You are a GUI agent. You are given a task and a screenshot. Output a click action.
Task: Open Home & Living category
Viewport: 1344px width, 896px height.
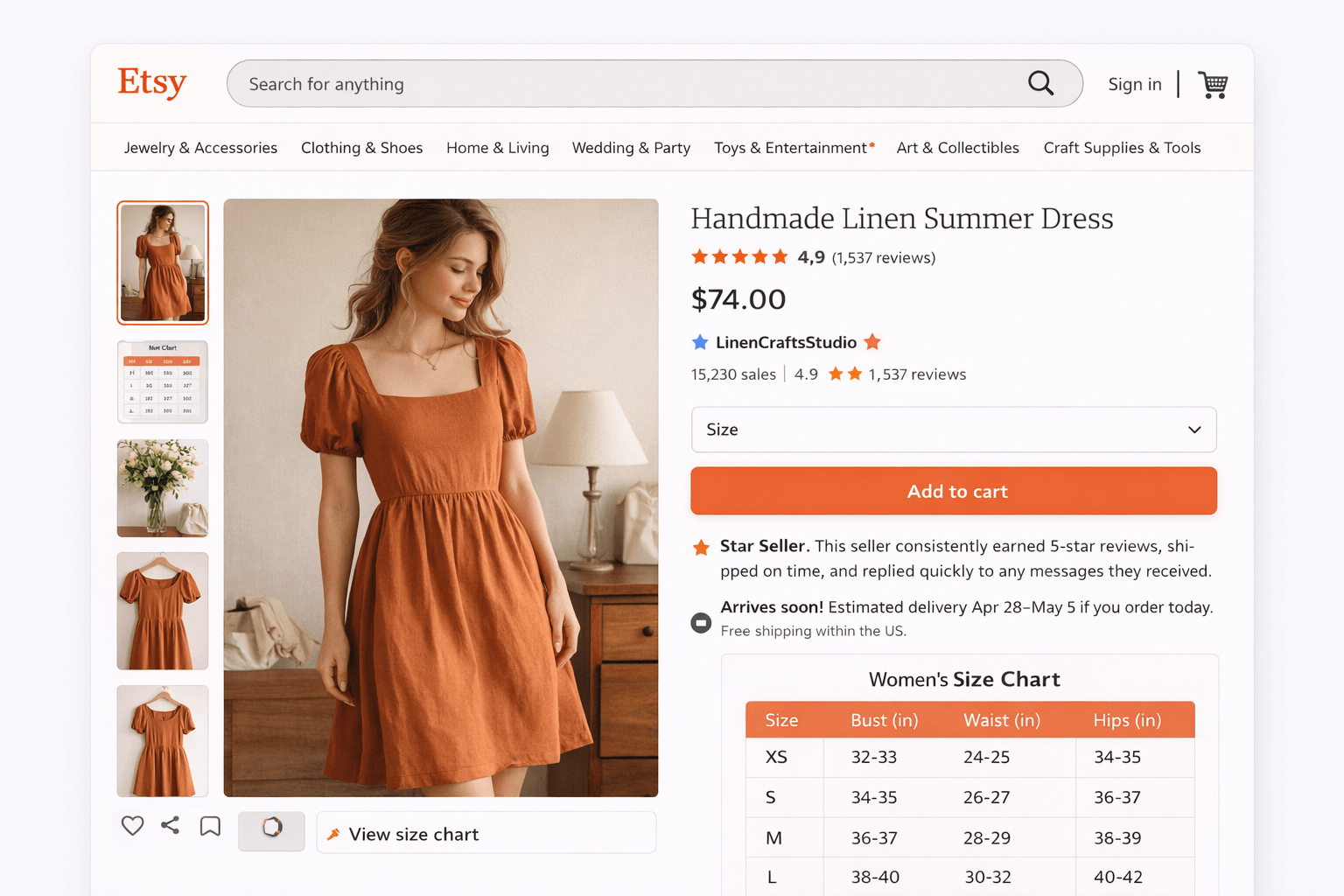[x=498, y=148]
